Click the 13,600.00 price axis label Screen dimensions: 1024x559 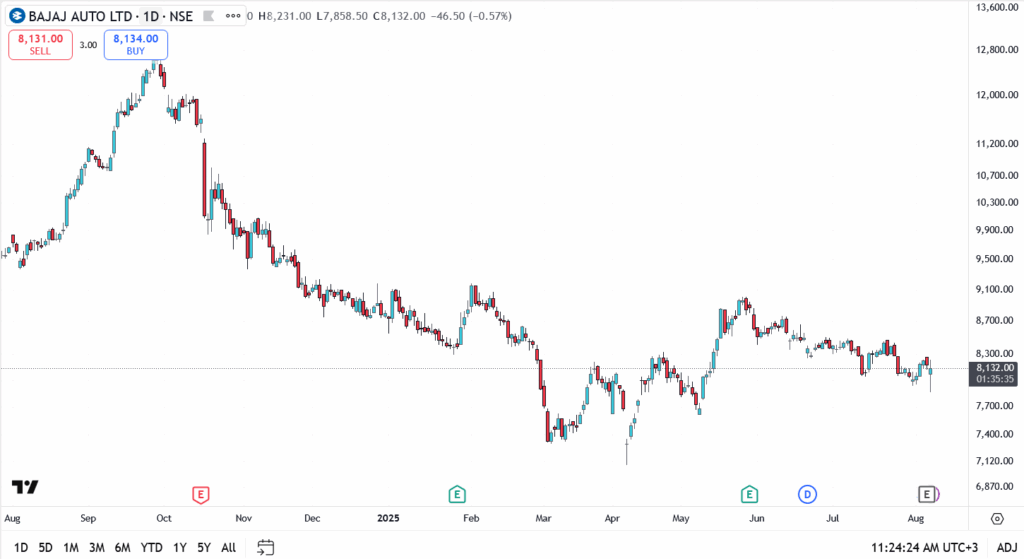pos(997,7)
